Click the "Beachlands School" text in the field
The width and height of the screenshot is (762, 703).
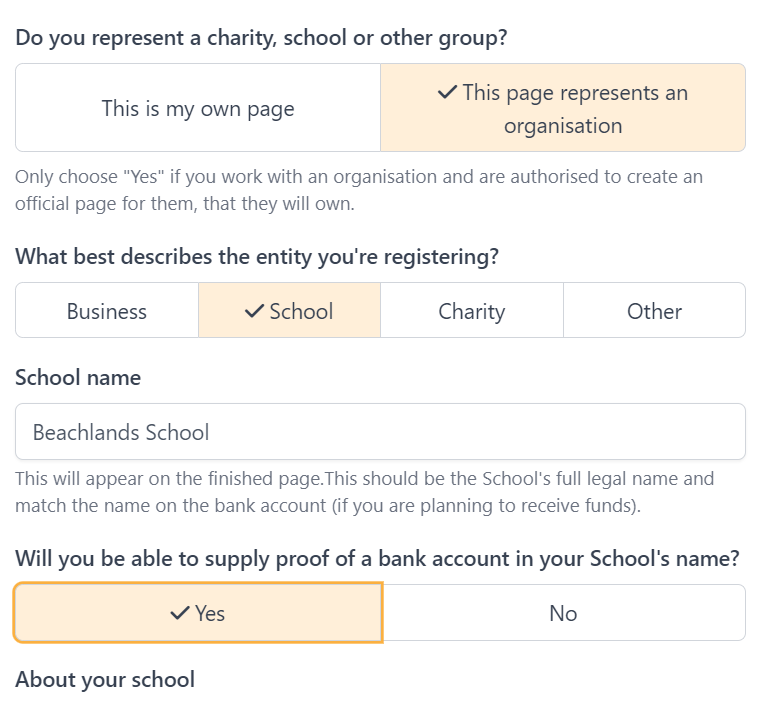pos(121,432)
